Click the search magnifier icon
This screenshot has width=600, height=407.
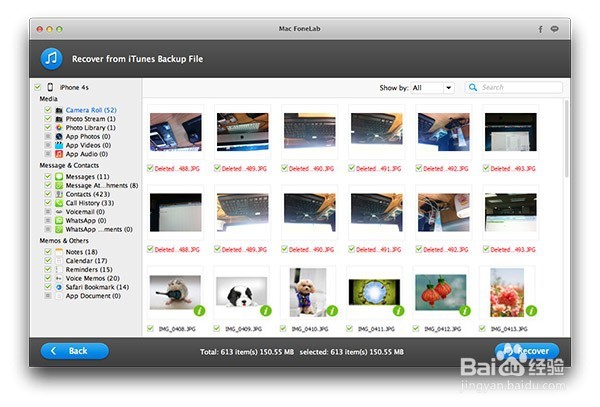click(473, 88)
